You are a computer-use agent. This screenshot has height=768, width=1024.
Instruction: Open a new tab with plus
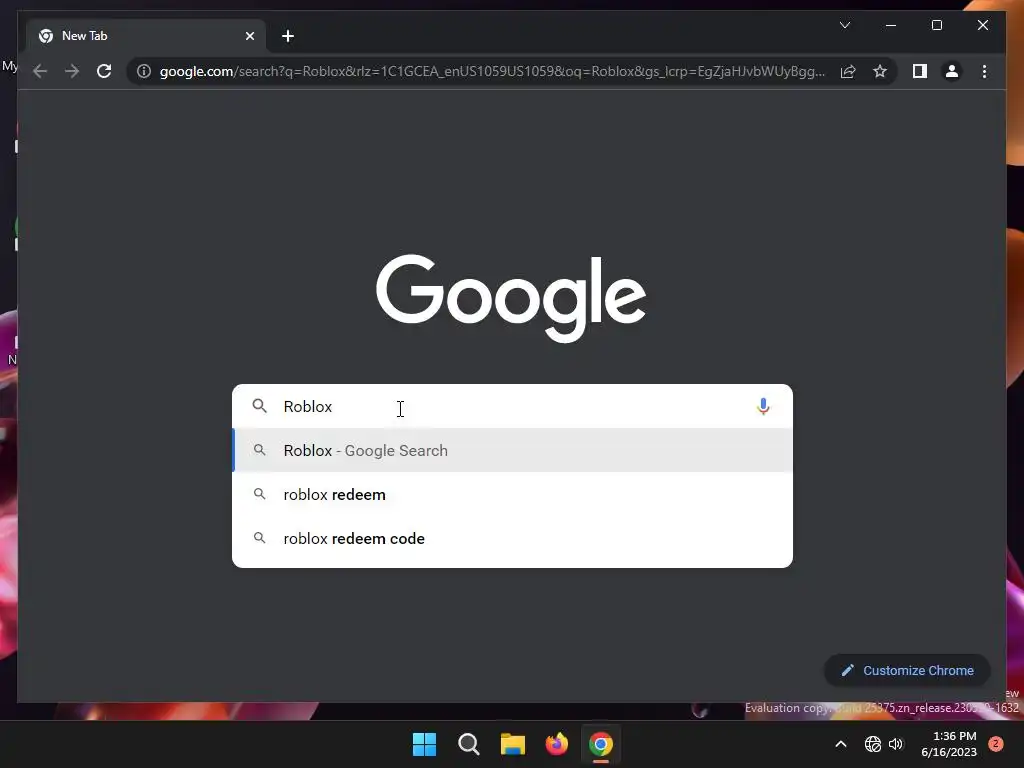(x=287, y=36)
